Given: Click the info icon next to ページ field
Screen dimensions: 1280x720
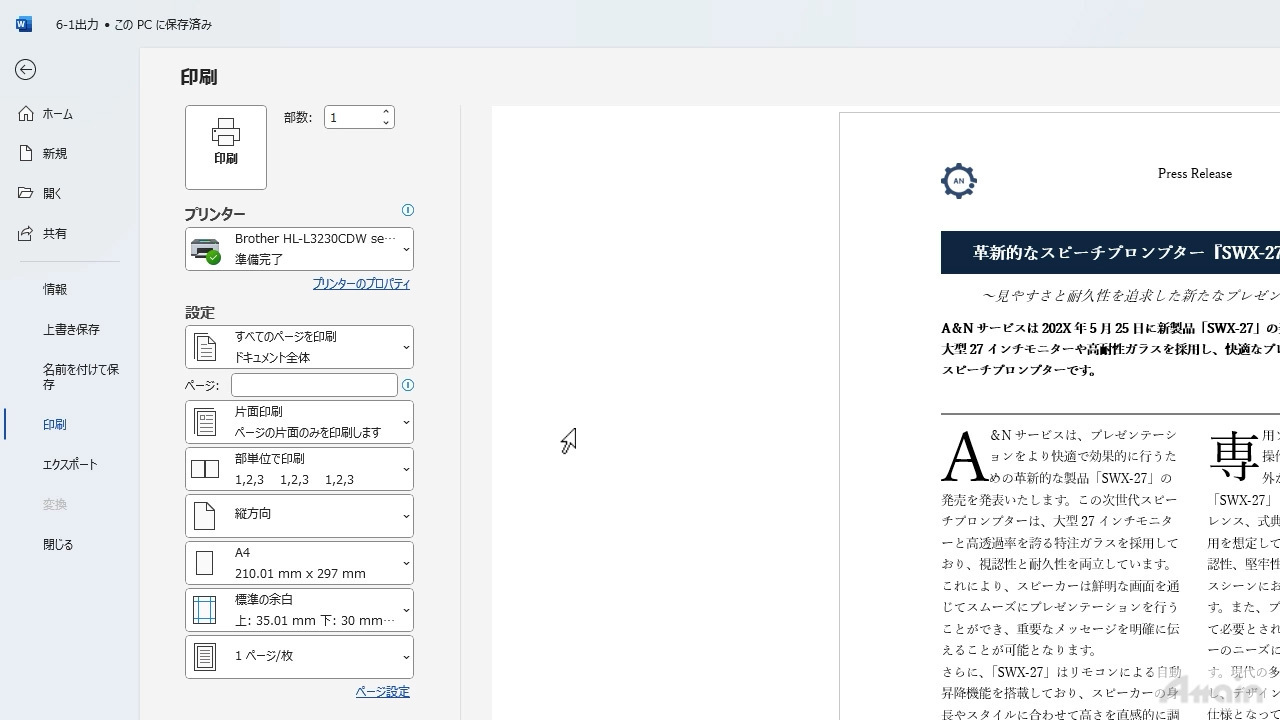Looking at the screenshot, I should (x=407, y=385).
